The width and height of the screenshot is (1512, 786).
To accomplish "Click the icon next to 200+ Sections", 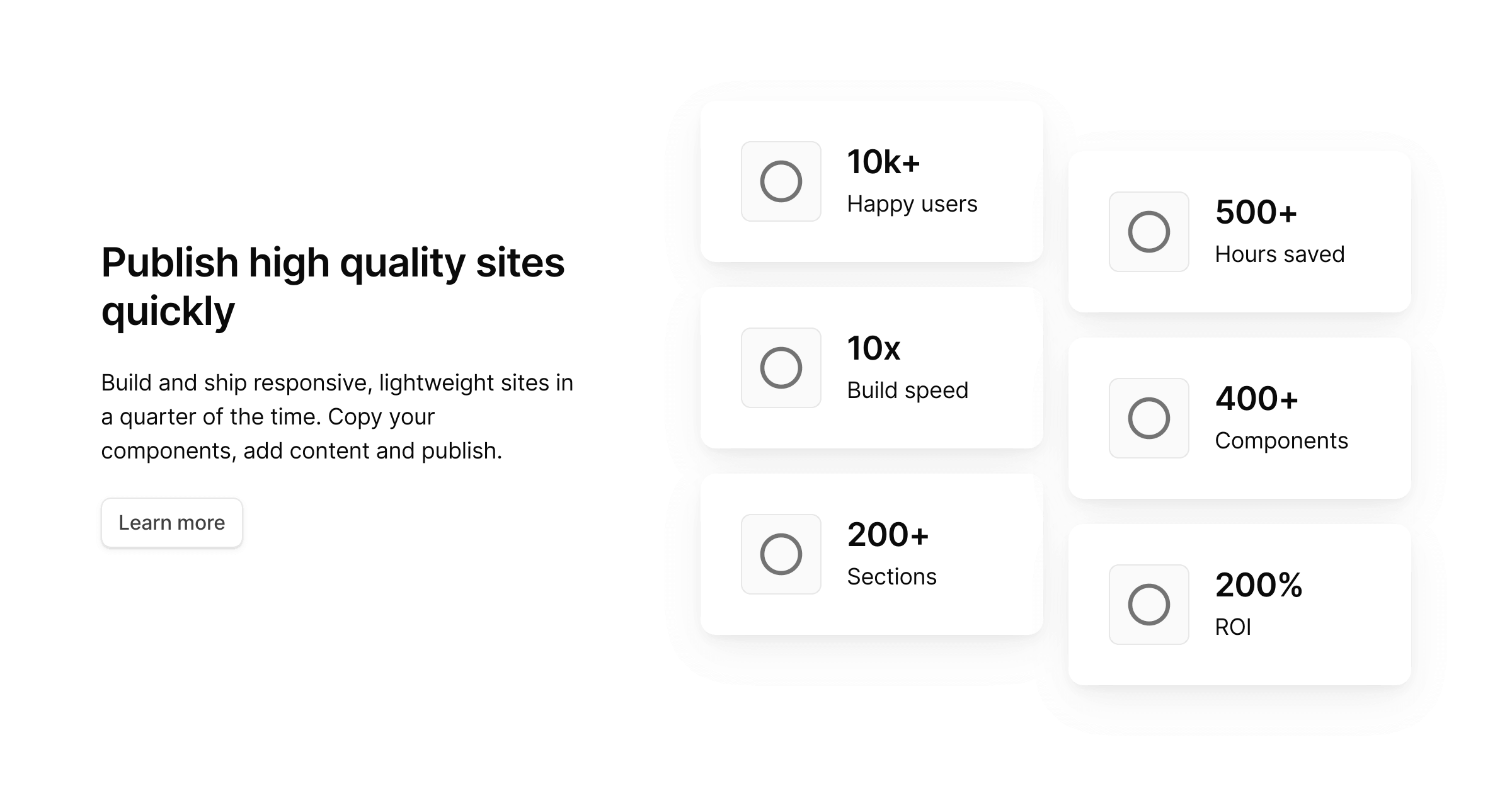I will (781, 554).
